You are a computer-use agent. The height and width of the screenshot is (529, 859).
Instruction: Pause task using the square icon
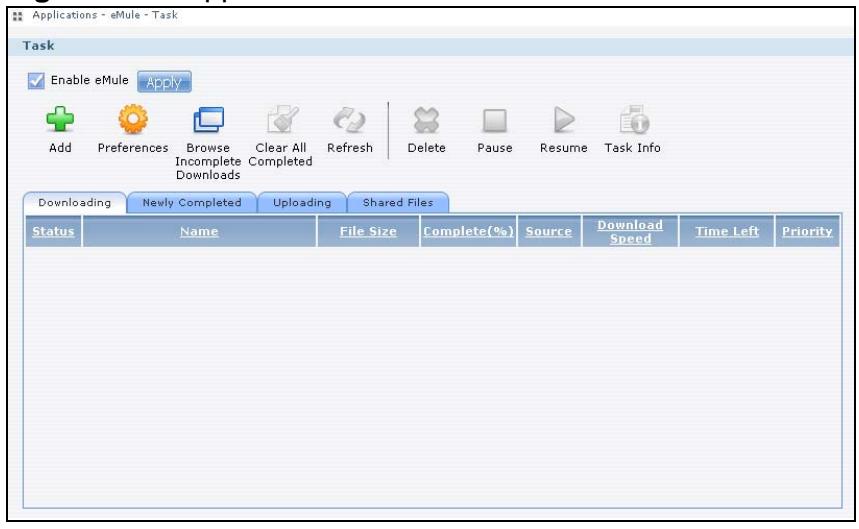[x=495, y=120]
